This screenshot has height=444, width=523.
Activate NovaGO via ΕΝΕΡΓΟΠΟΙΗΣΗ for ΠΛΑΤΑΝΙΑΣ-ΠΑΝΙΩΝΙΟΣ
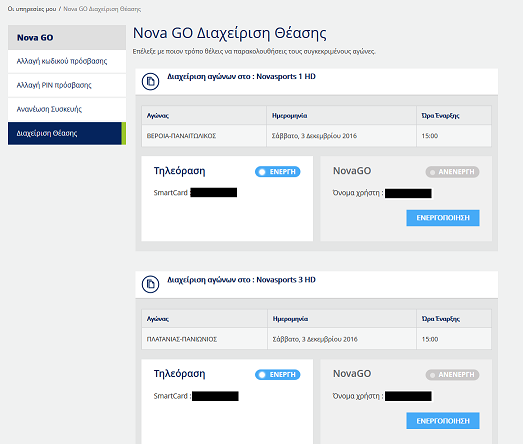pyautogui.click(x=443, y=421)
